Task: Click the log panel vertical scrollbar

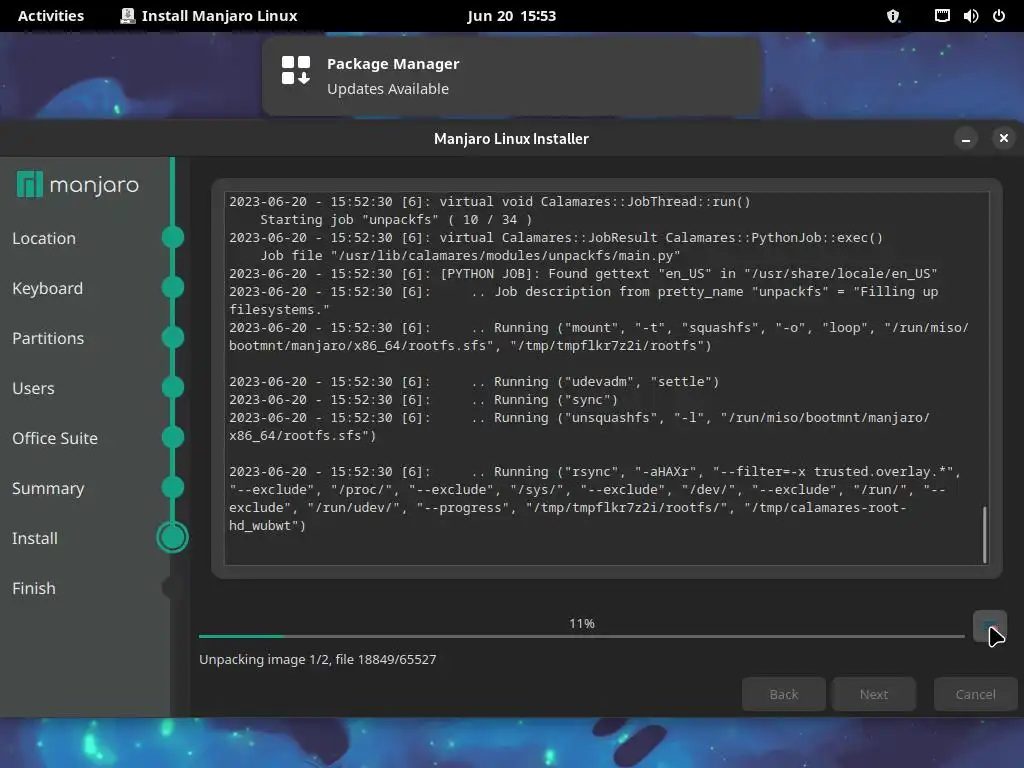Action: (985, 534)
